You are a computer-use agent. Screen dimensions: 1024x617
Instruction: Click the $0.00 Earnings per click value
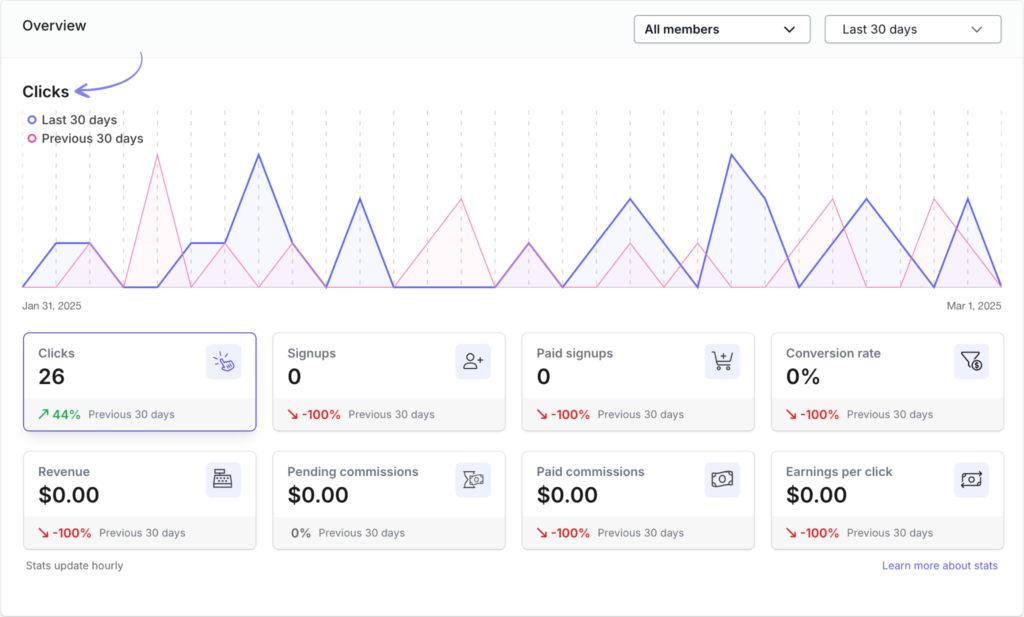coord(816,495)
